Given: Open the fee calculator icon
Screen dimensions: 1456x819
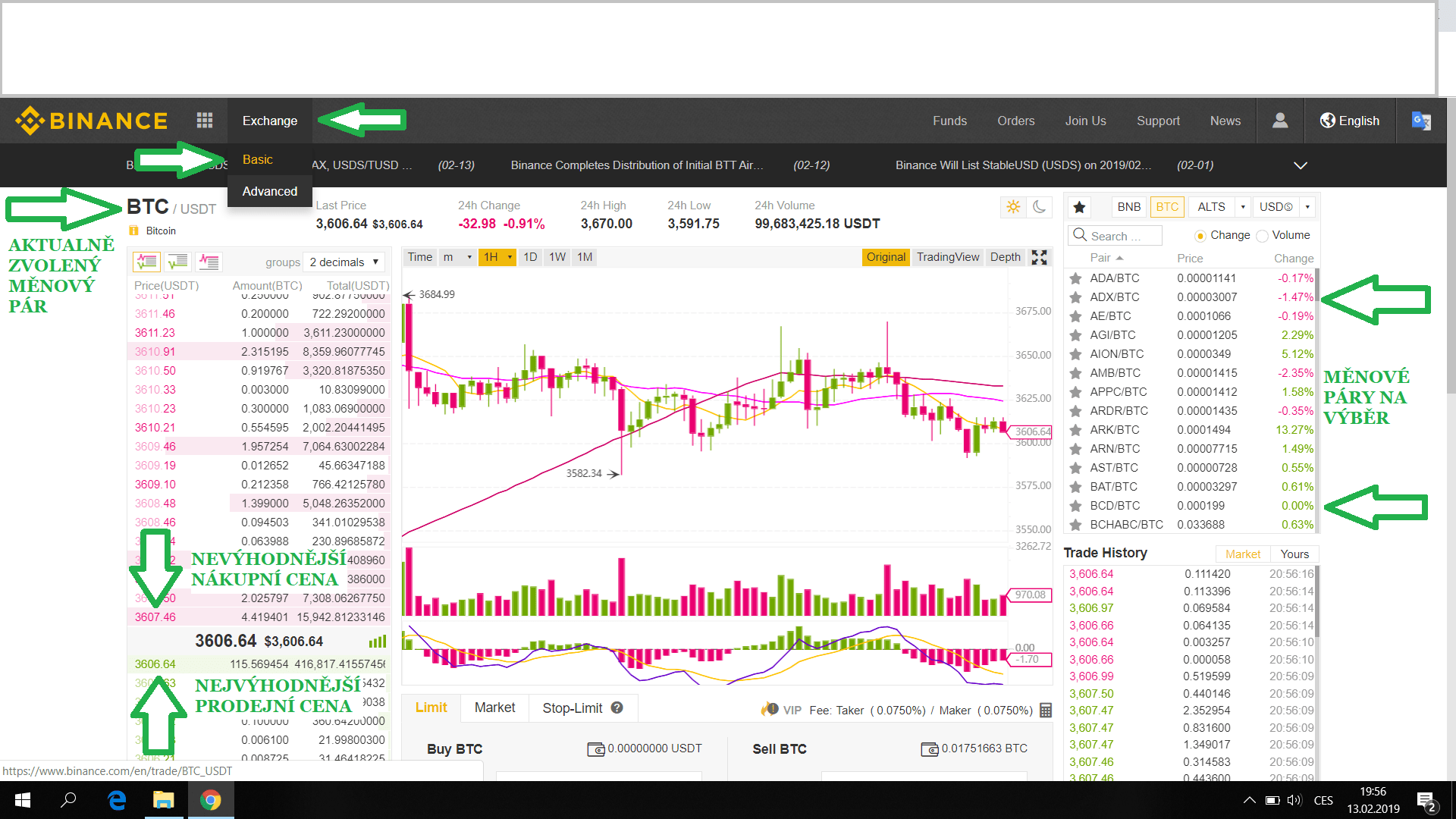Looking at the screenshot, I should point(1046,711).
